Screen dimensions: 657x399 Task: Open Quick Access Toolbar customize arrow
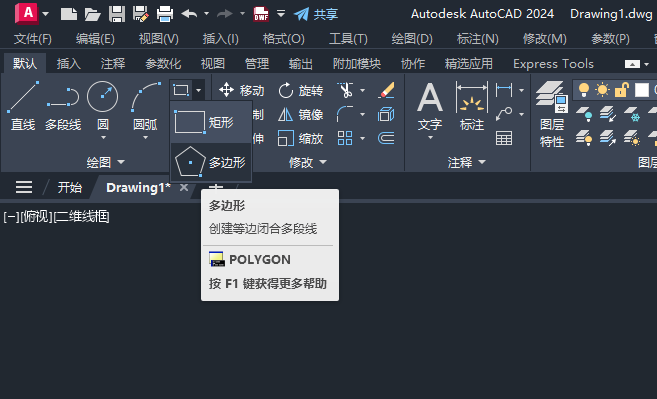[281, 14]
